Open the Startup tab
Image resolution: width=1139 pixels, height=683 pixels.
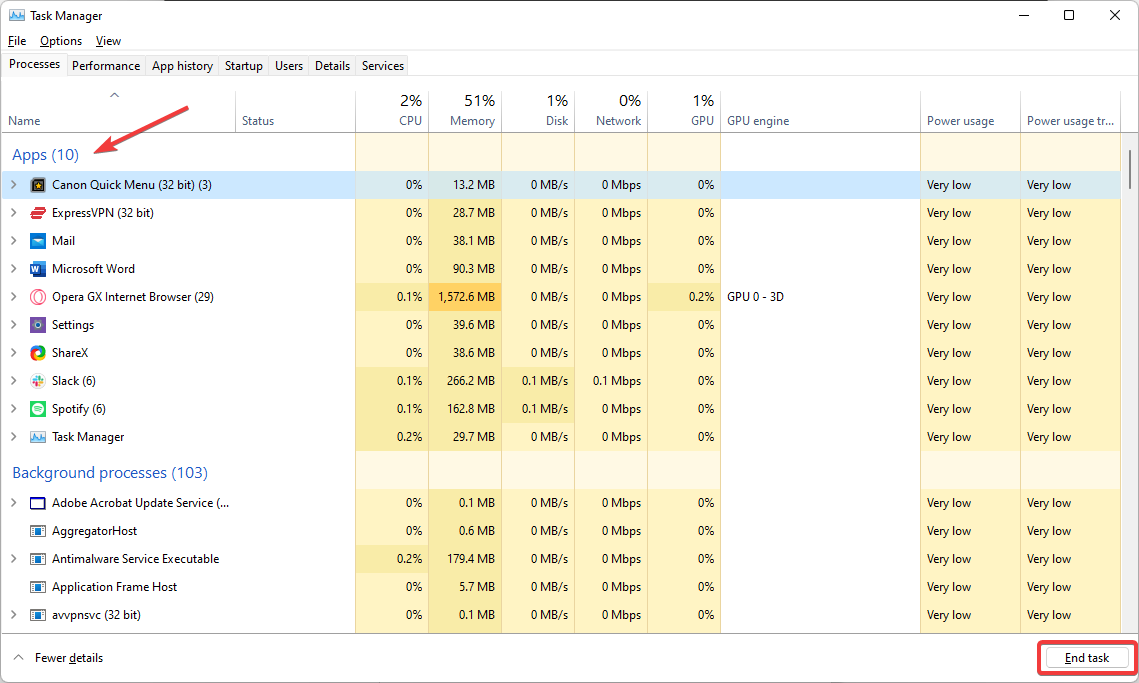click(x=244, y=66)
